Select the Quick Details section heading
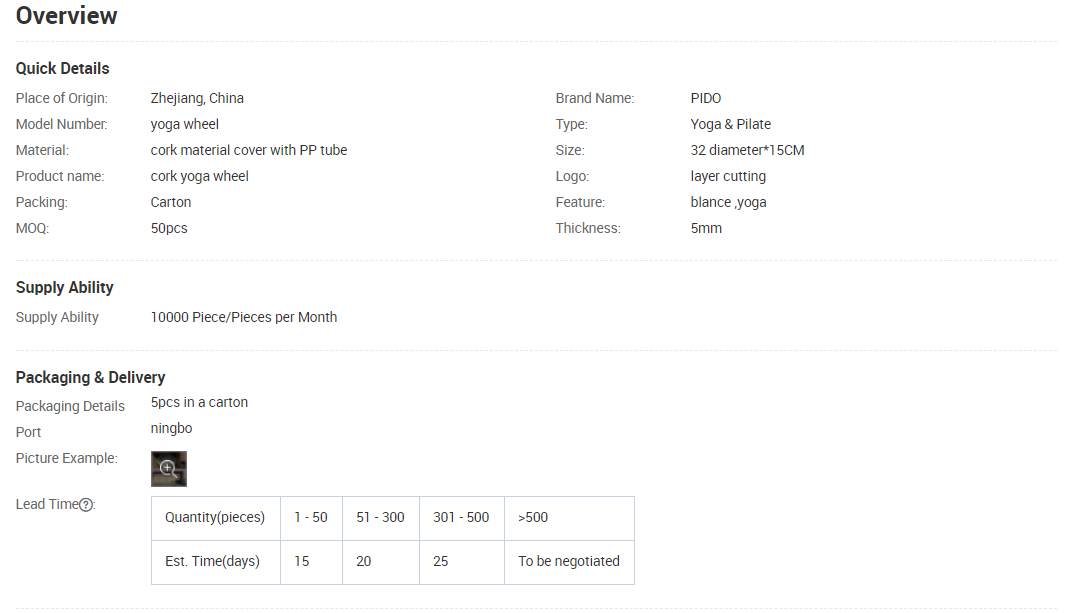This screenshot has width=1071, height=613. [x=63, y=68]
